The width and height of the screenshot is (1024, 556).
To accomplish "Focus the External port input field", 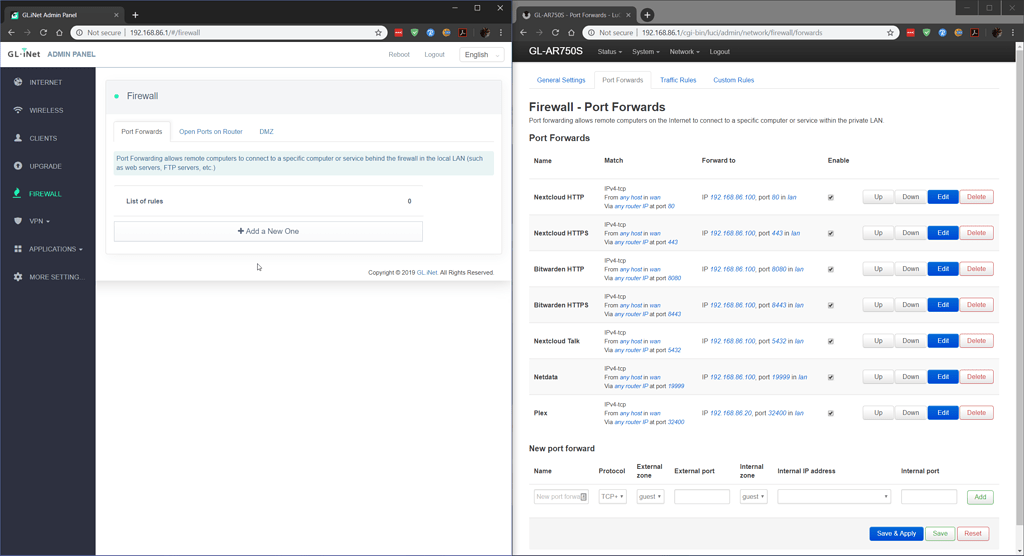I will pos(702,497).
